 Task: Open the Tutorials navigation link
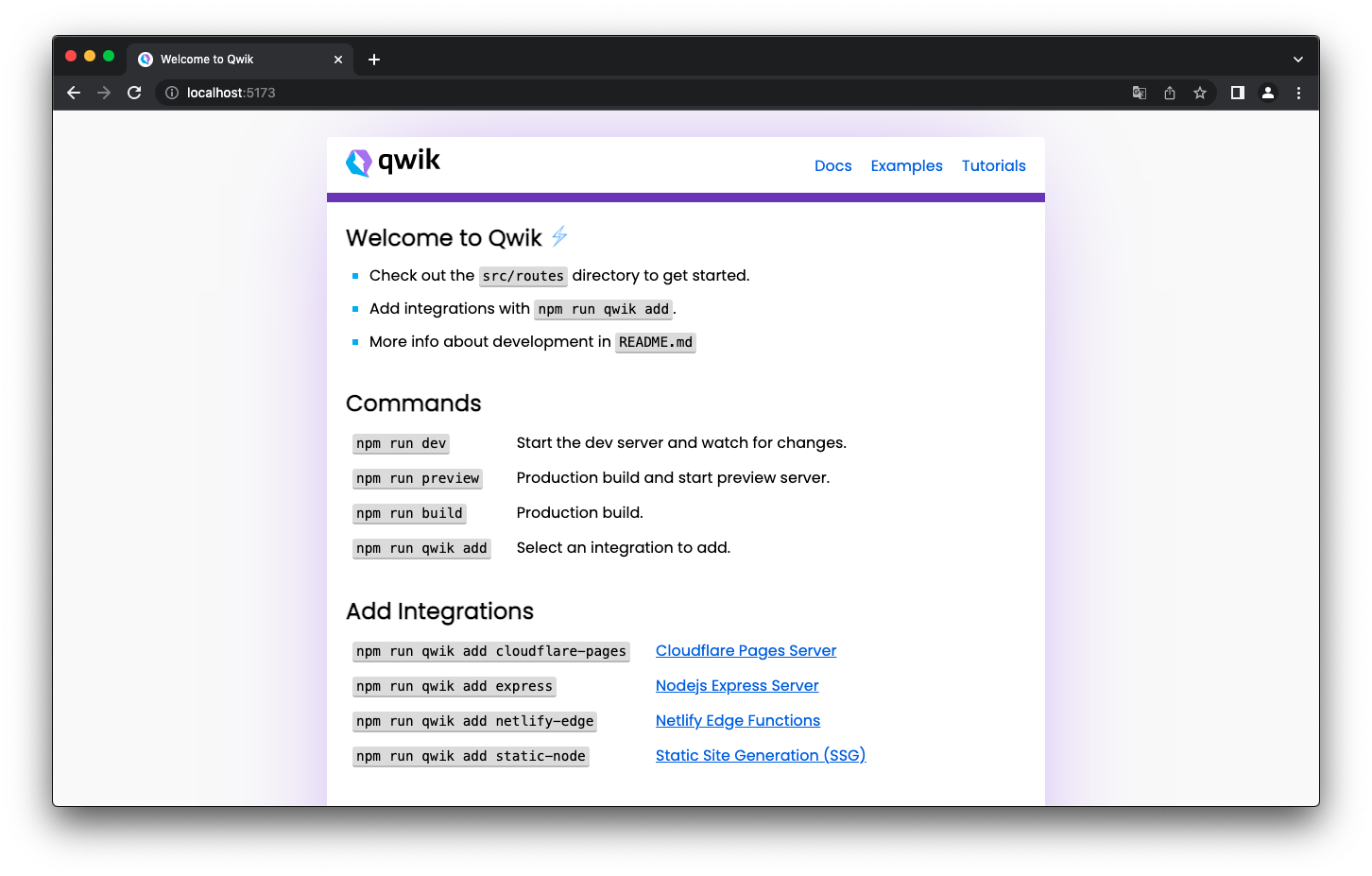(994, 165)
